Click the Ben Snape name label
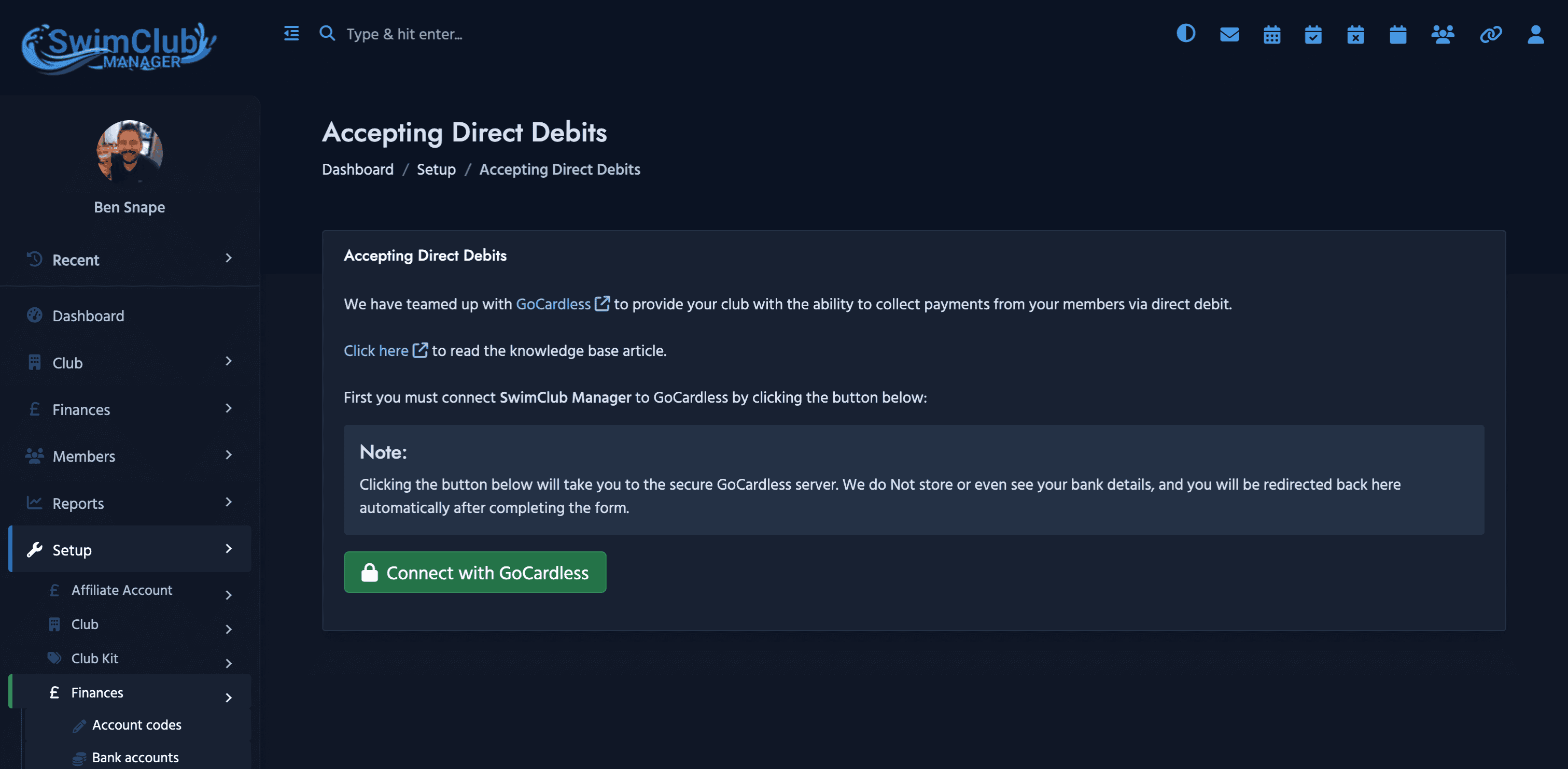The image size is (1568, 769). [x=130, y=207]
